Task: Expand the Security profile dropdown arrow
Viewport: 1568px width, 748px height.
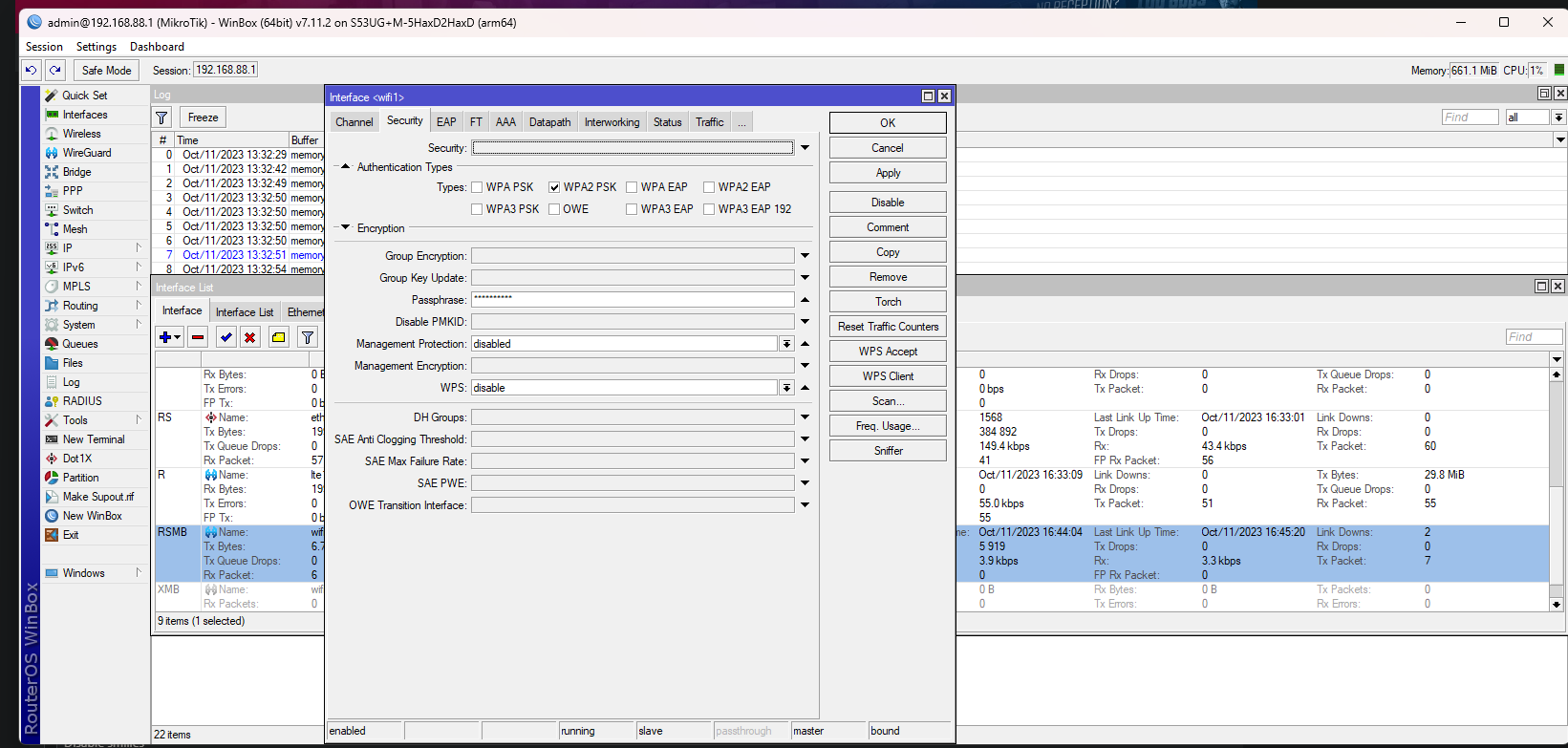Action: coord(805,148)
